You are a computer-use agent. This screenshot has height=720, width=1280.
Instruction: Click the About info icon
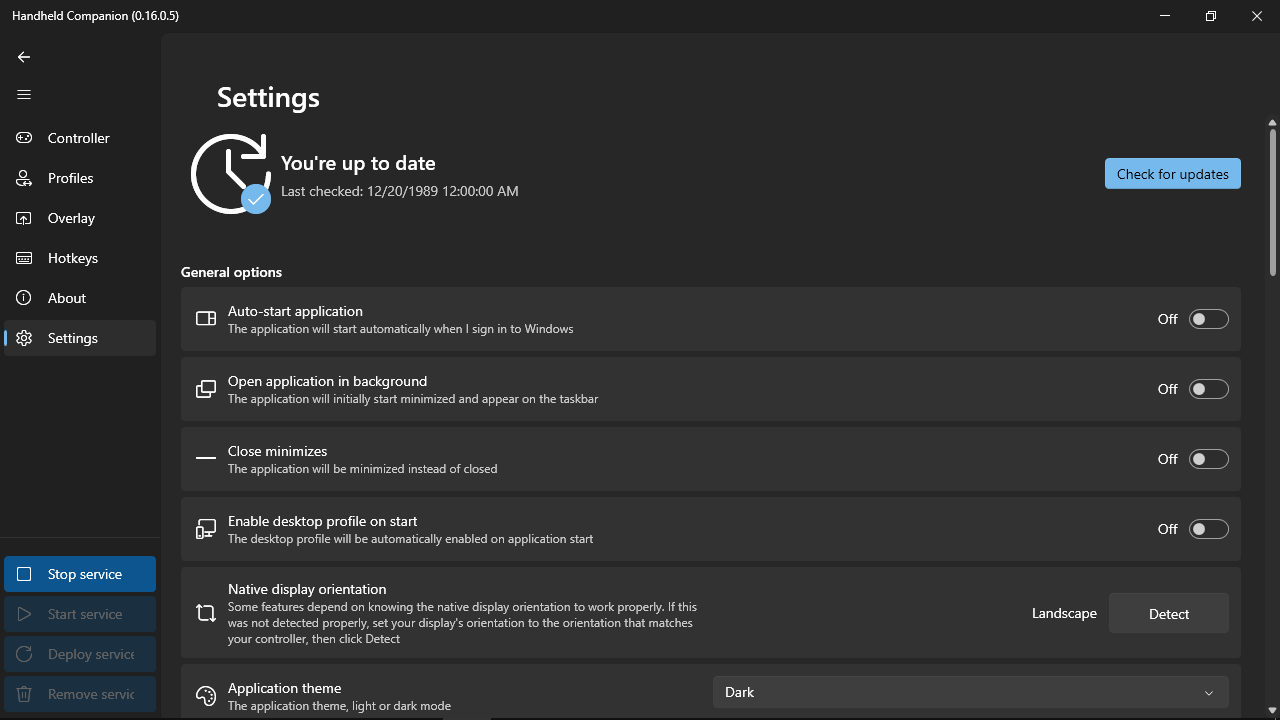pyautogui.click(x=24, y=298)
